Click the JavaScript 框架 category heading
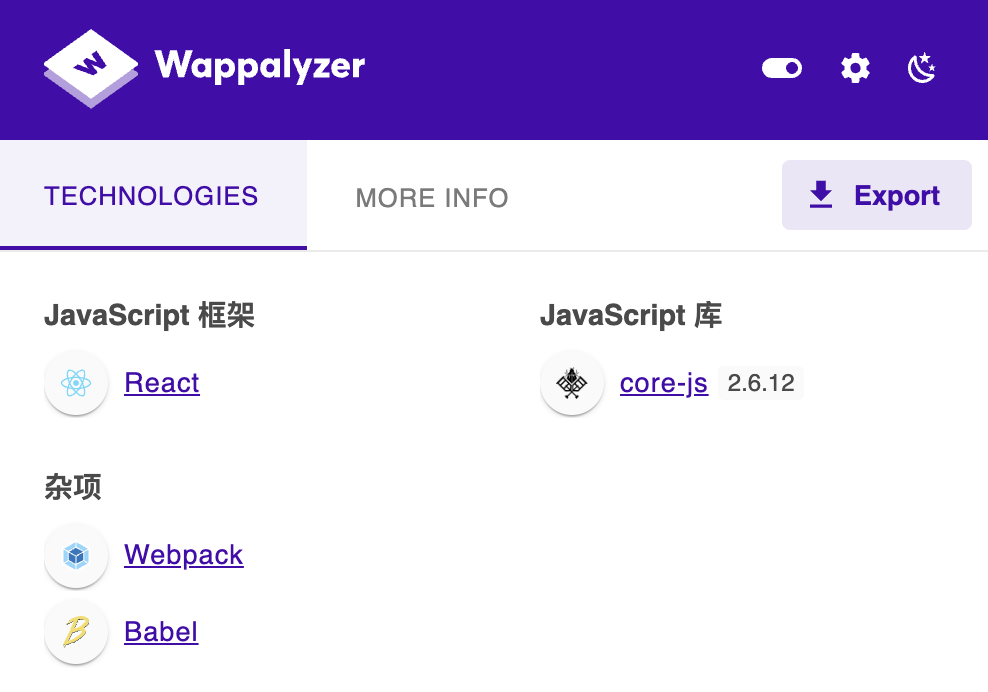Screen dimensions: 988x692 pyautogui.click(x=149, y=314)
